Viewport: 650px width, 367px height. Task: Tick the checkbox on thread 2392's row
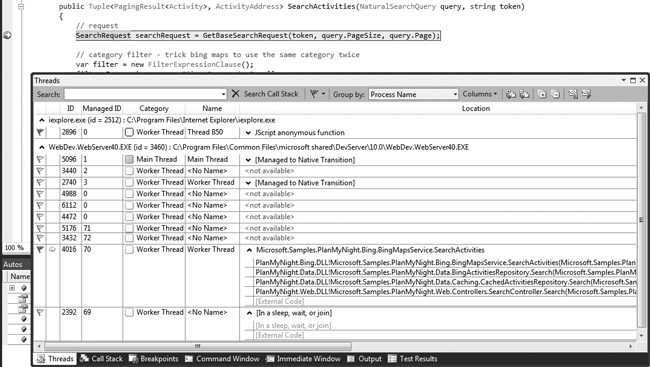pos(129,313)
